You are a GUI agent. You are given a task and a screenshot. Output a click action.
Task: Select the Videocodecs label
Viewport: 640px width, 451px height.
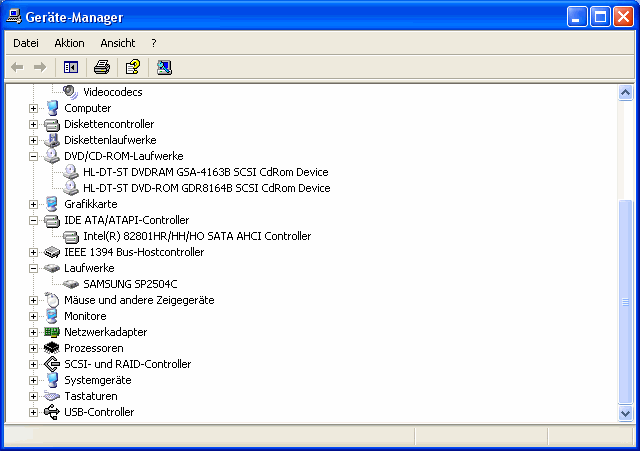pos(113,92)
